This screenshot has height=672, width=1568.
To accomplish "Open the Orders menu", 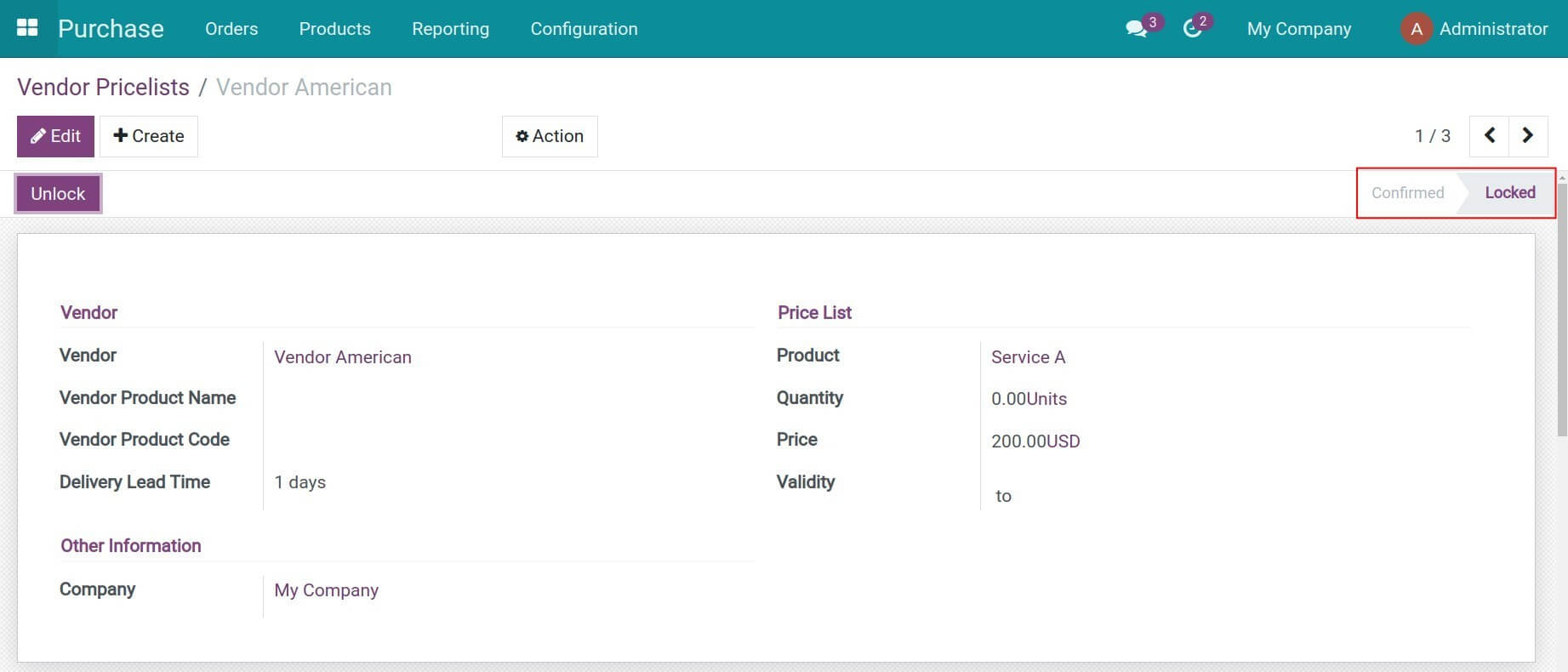I will 231,29.
